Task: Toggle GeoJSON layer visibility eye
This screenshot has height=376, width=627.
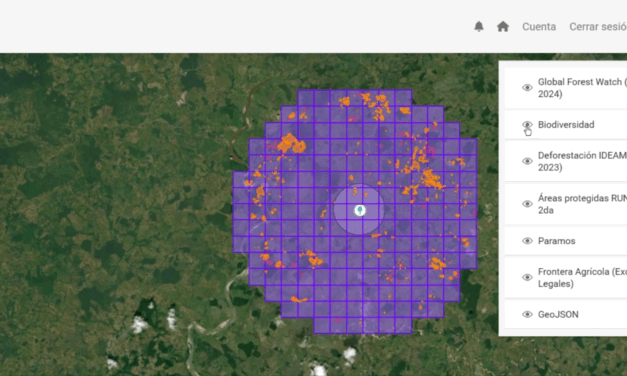Action: pos(527,314)
